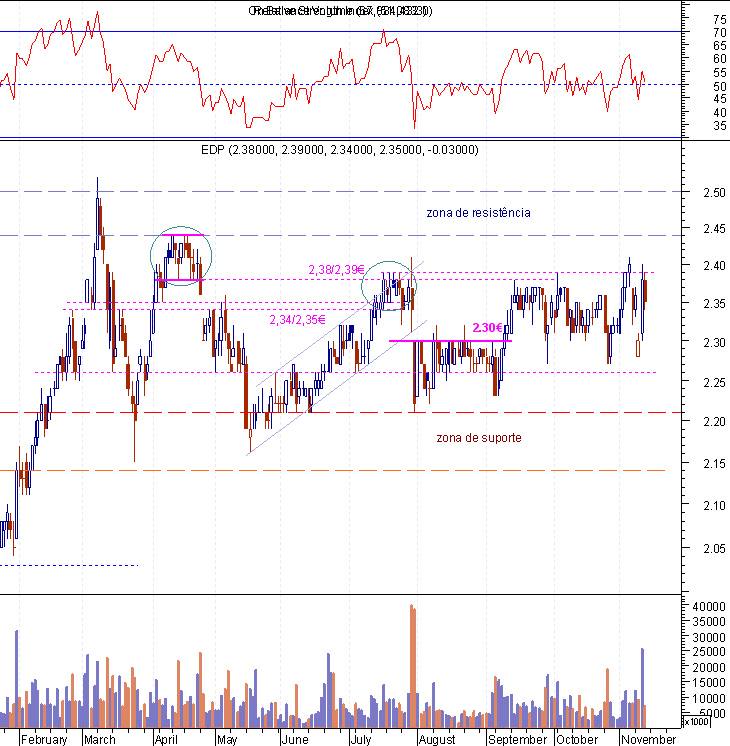
Task: Click the 40000 volume axis value
Action: pos(709,607)
